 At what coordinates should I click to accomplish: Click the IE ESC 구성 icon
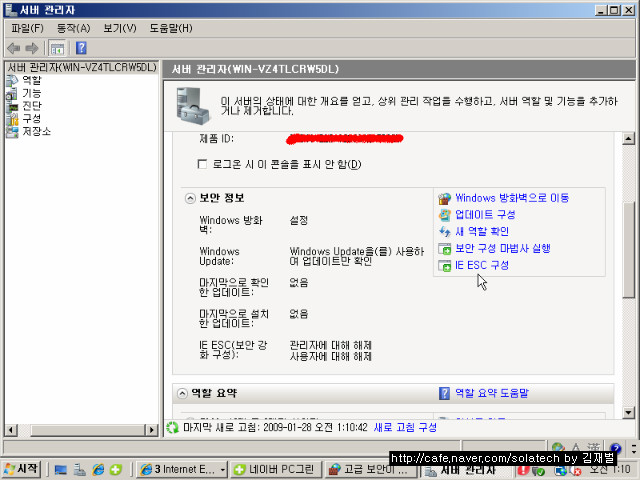(444, 266)
